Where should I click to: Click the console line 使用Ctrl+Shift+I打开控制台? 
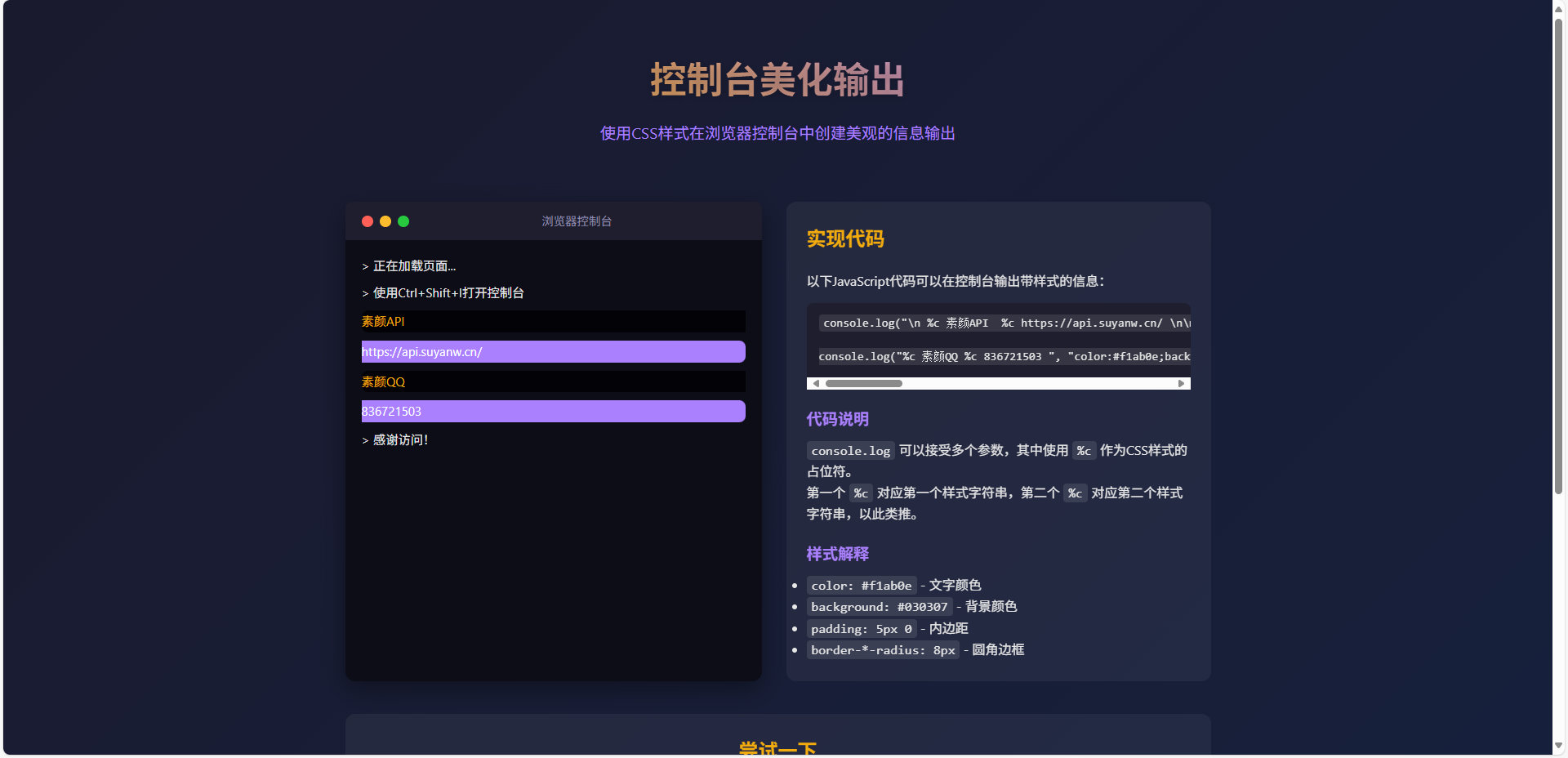pyautogui.click(x=443, y=292)
